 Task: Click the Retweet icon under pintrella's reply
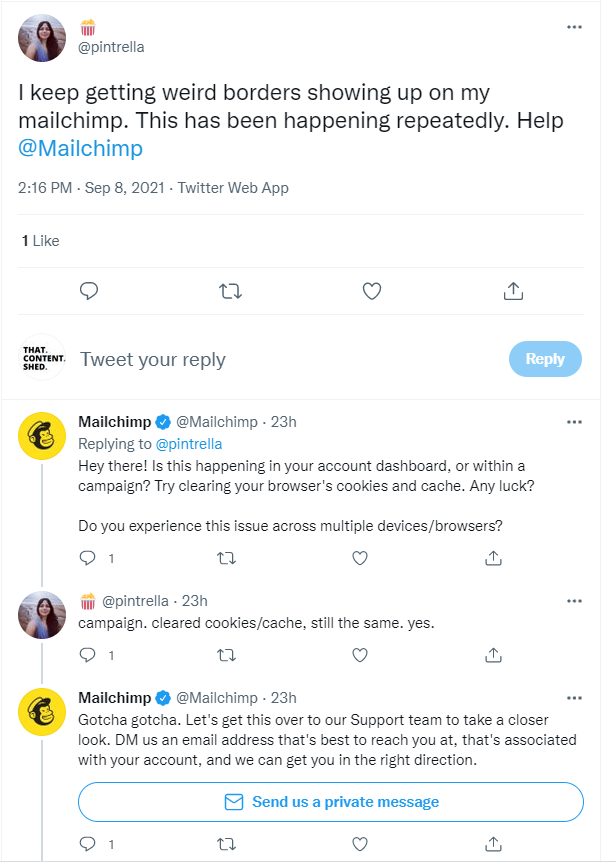coord(227,655)
